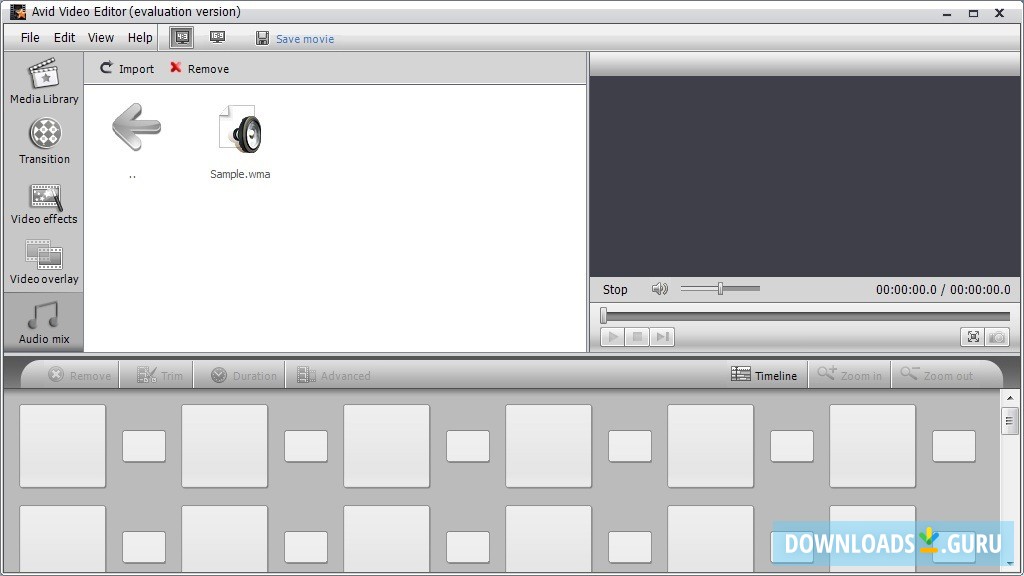Switch to the Audio mix panel
Viewport: 1024px width, 576px height.
pos(44,323)
